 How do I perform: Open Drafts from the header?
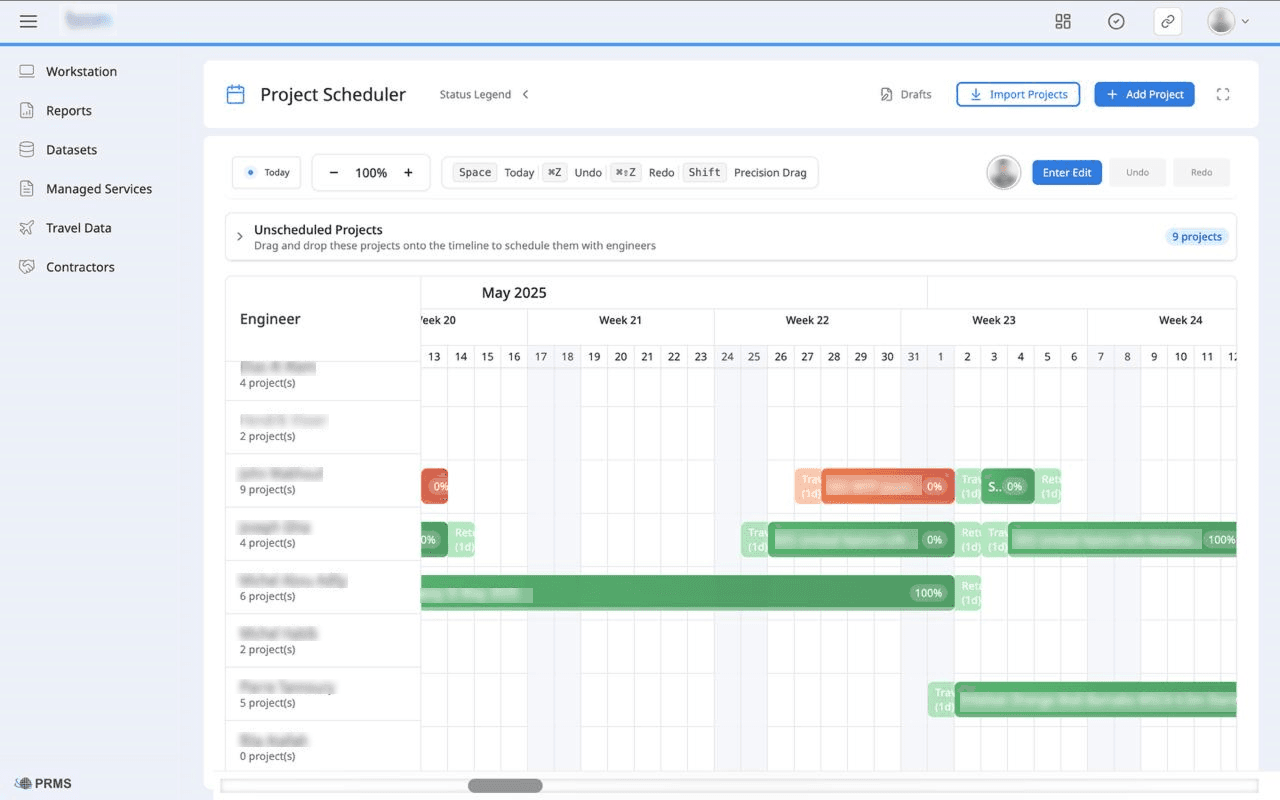point(905,94)
